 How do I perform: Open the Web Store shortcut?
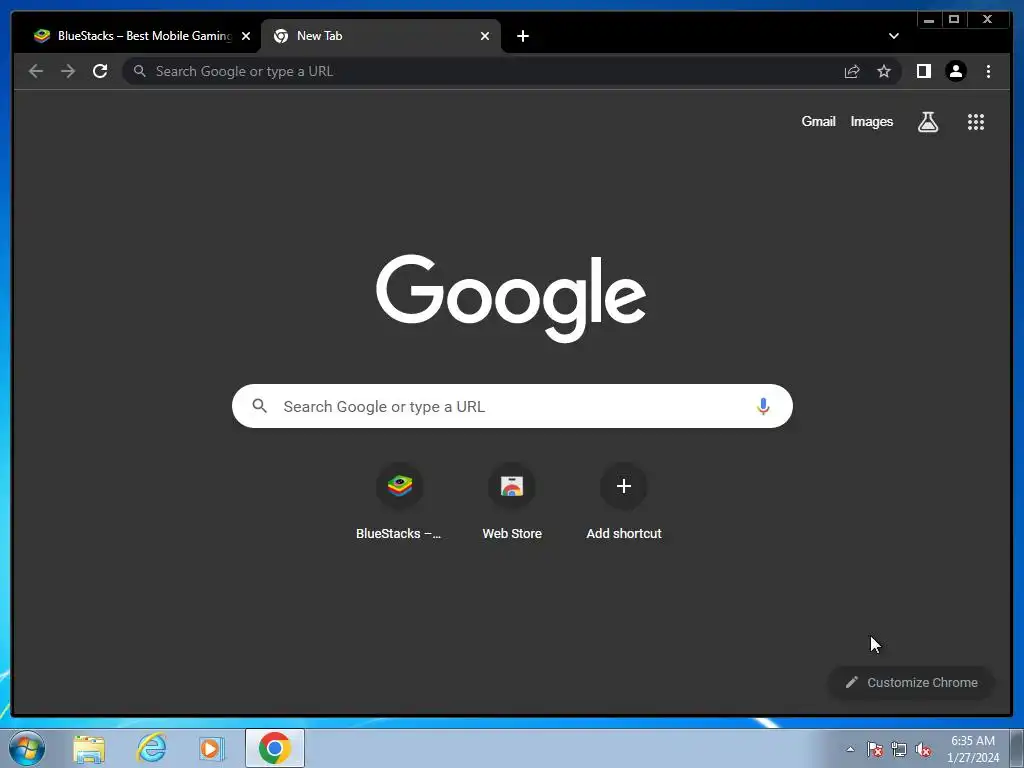(x=512, y=503)
